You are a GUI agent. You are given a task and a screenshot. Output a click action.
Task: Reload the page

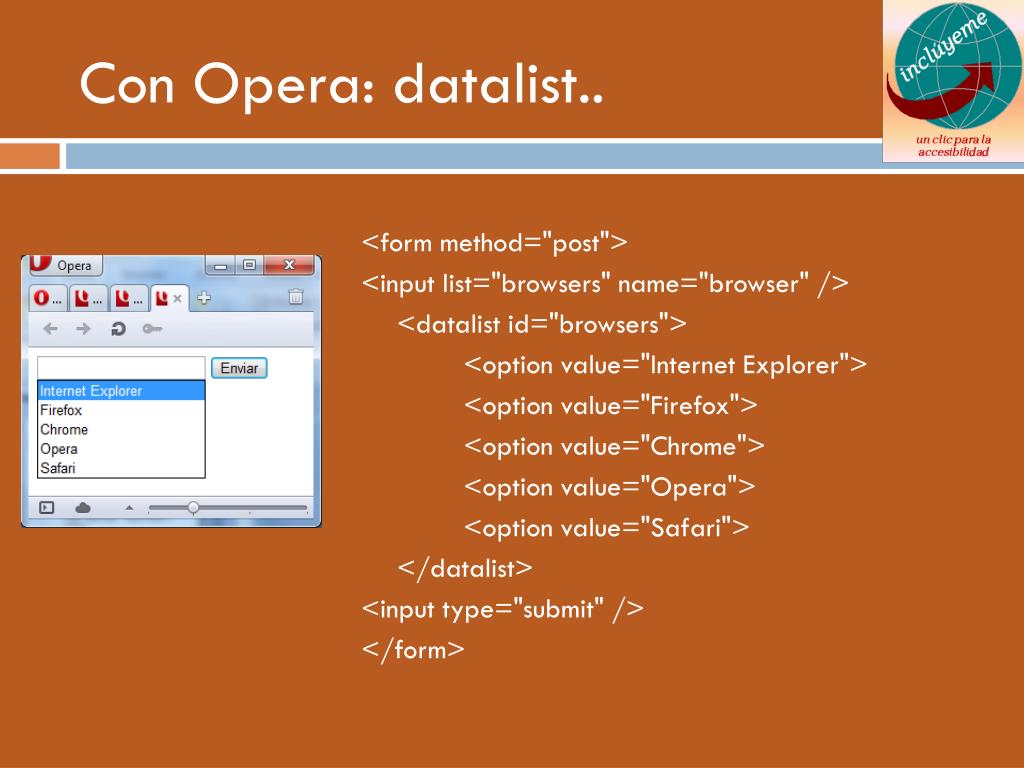[x=118, y=328]
